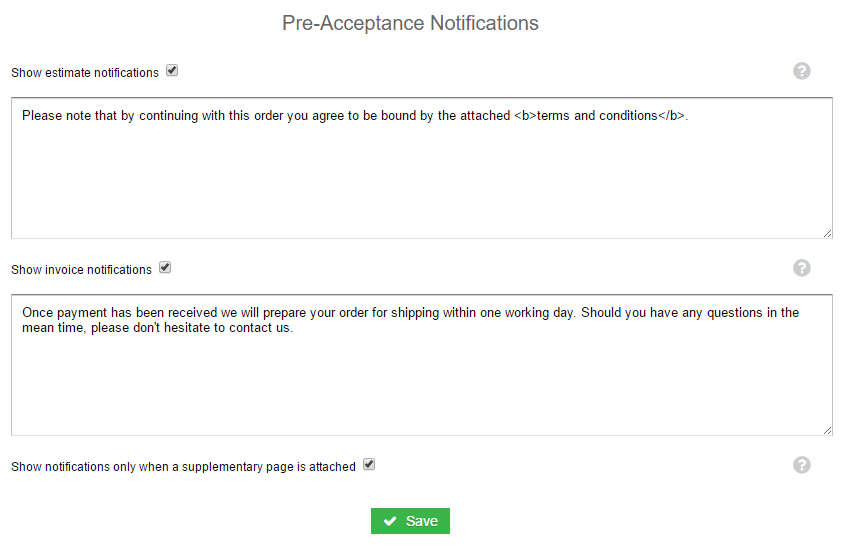The width and height of the screenshot is (852, 554).
Task: Toggle the Show estimate notifications checkbox
Action: [x=172, y=71]
